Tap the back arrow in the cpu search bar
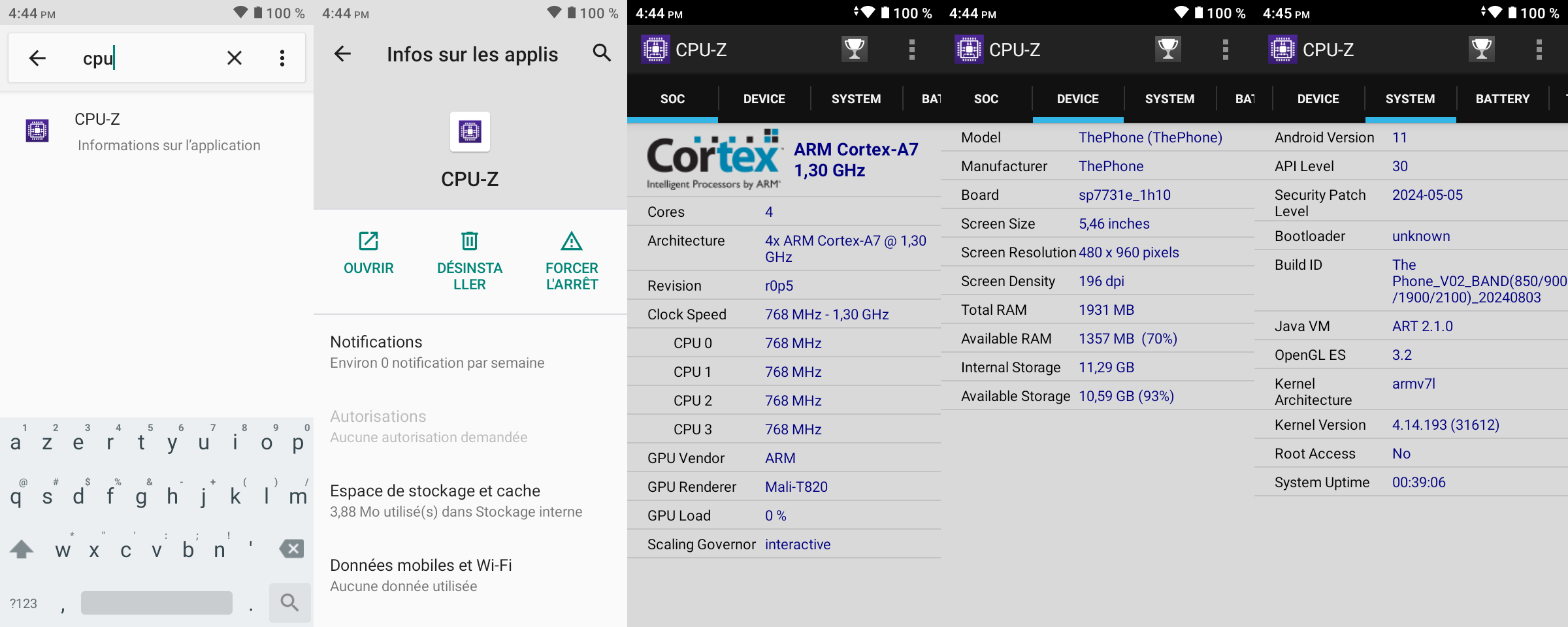This screenshot has width=1568, height=627. 37,58
